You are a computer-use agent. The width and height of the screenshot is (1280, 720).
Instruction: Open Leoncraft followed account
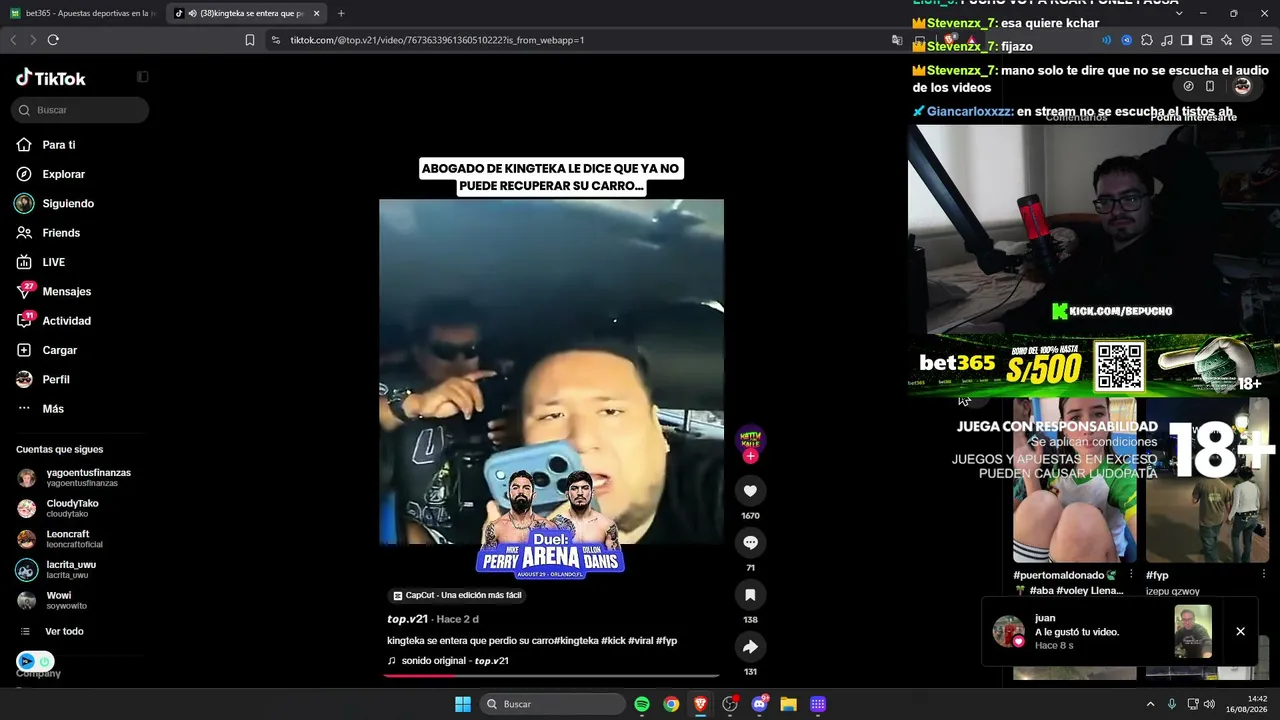pos(61,539)
